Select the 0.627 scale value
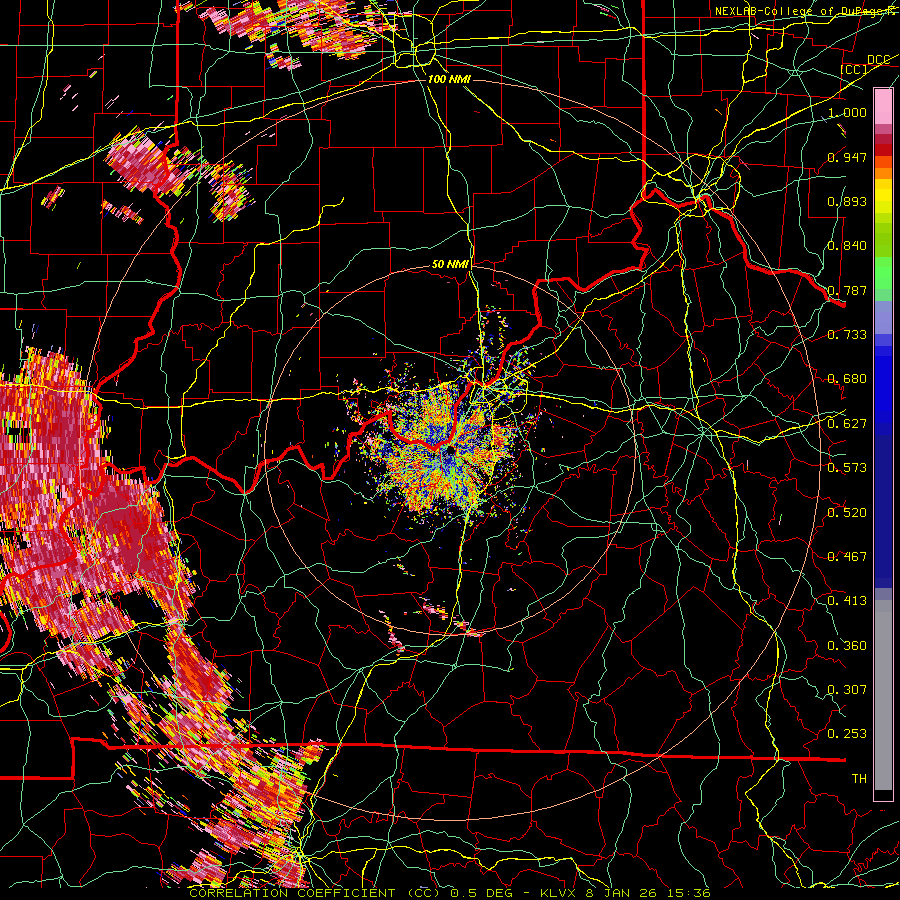The width and height of the screenshot is (900, 900). click(847, 424)
